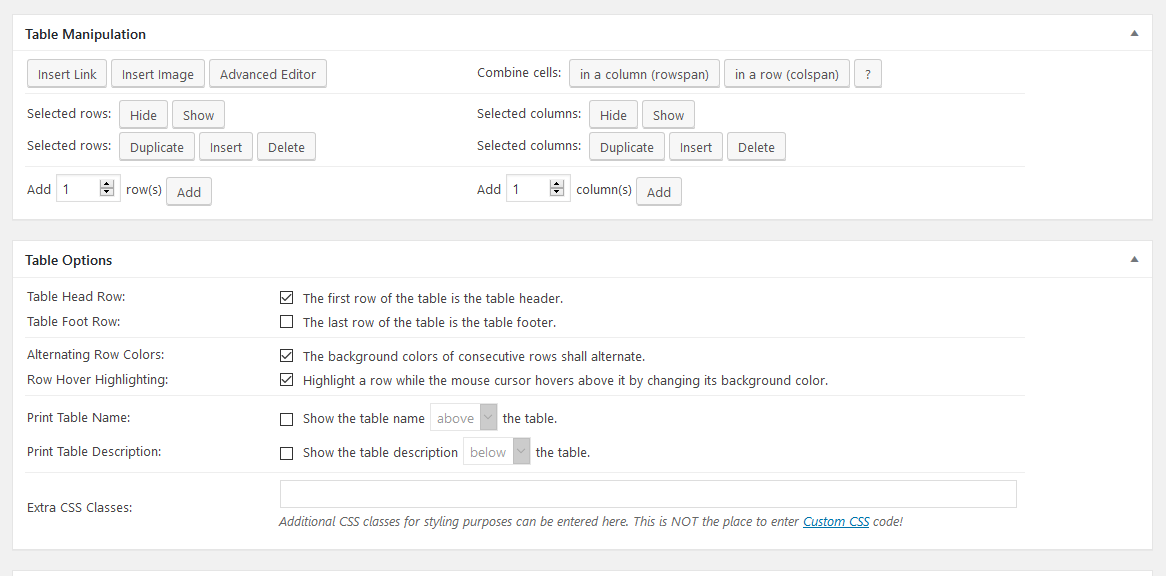Toggle row hover highlighting off
Image resolution: width=1166 pixels, height=576 pixels.
287,379
